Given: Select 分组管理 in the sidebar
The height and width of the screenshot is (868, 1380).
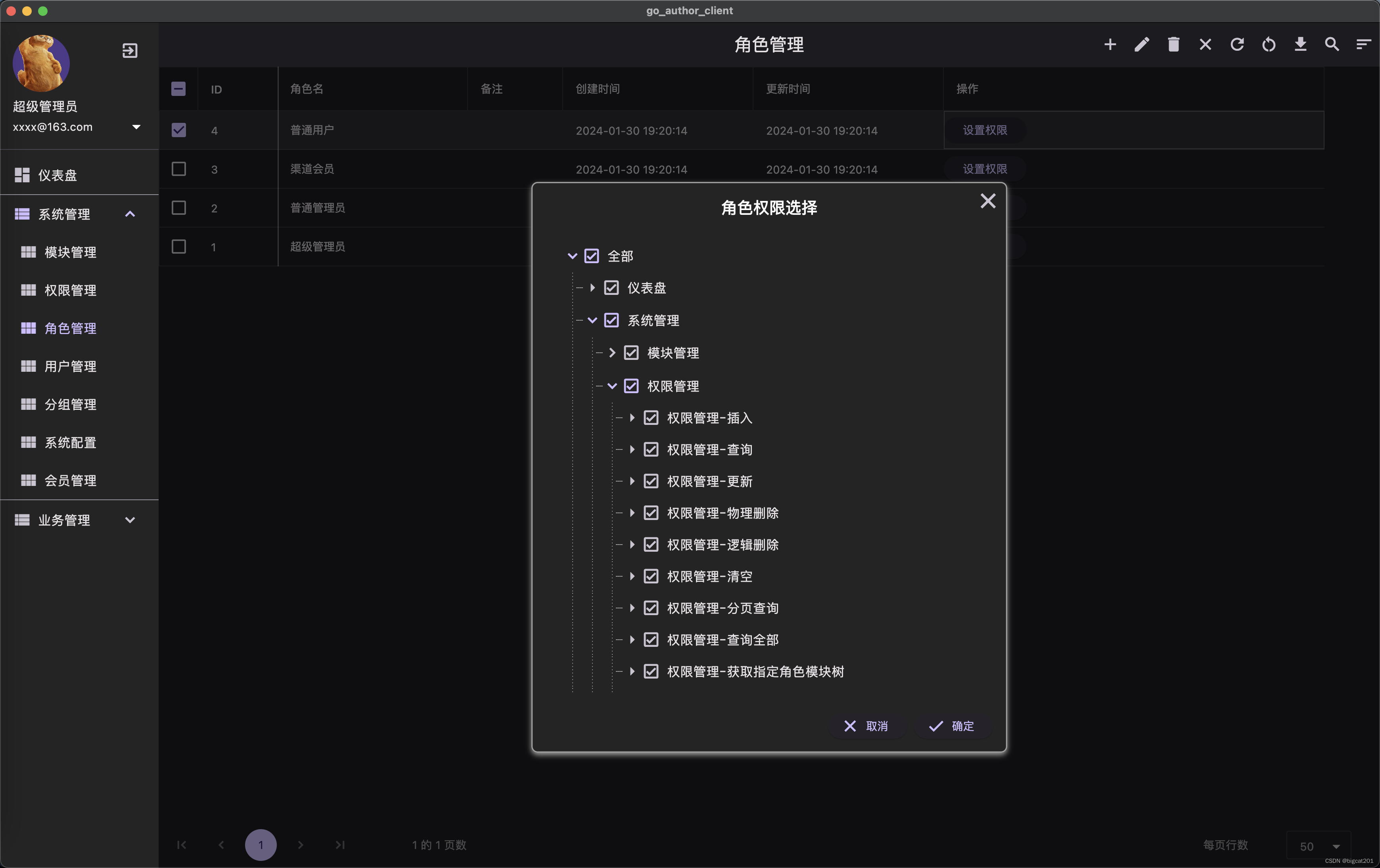Looking at the screenshot, I should pos(71,404).
